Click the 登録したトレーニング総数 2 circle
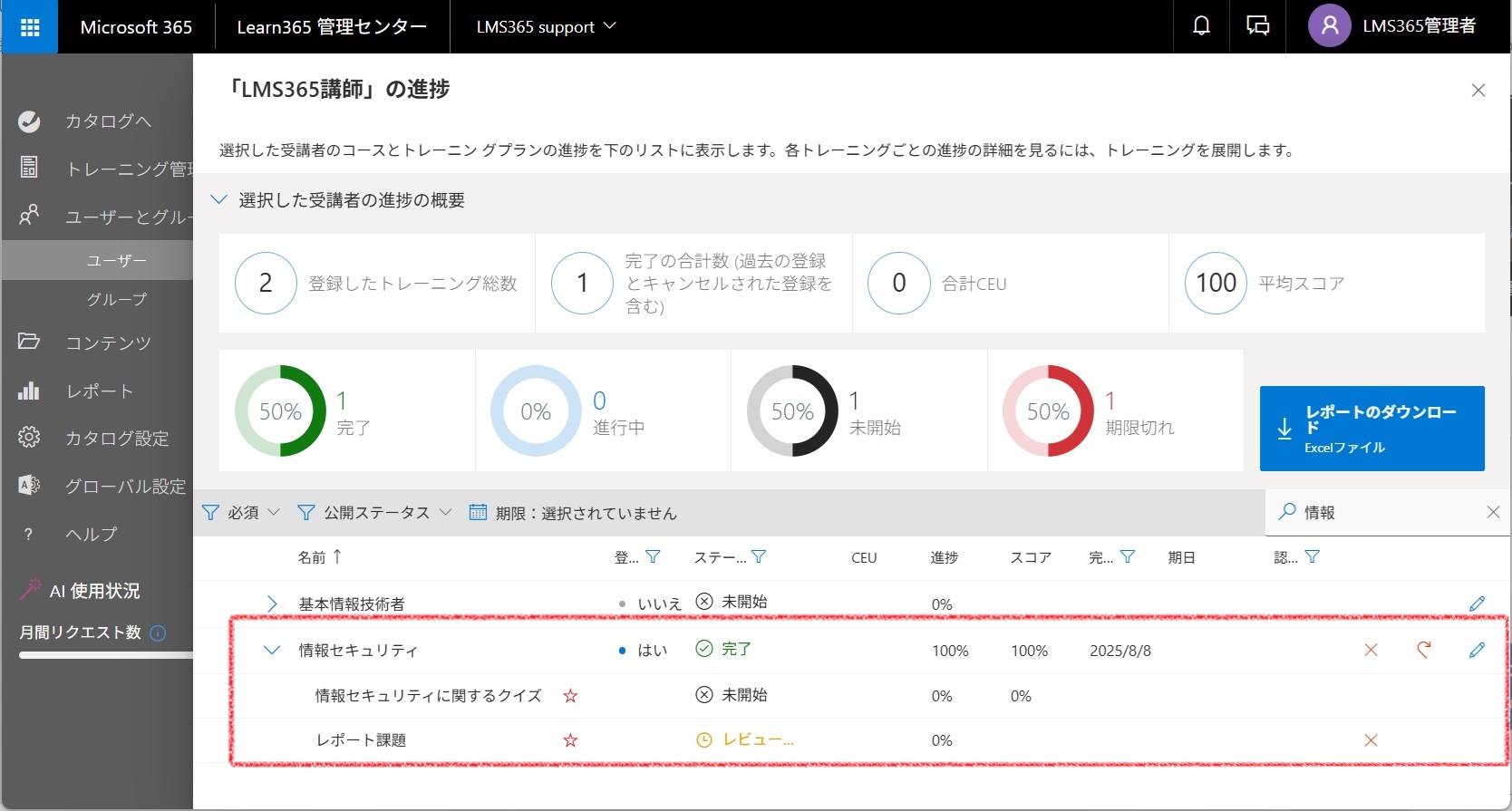The height and width of the screenshot is (811, 1512). click(x=266, y=283)
